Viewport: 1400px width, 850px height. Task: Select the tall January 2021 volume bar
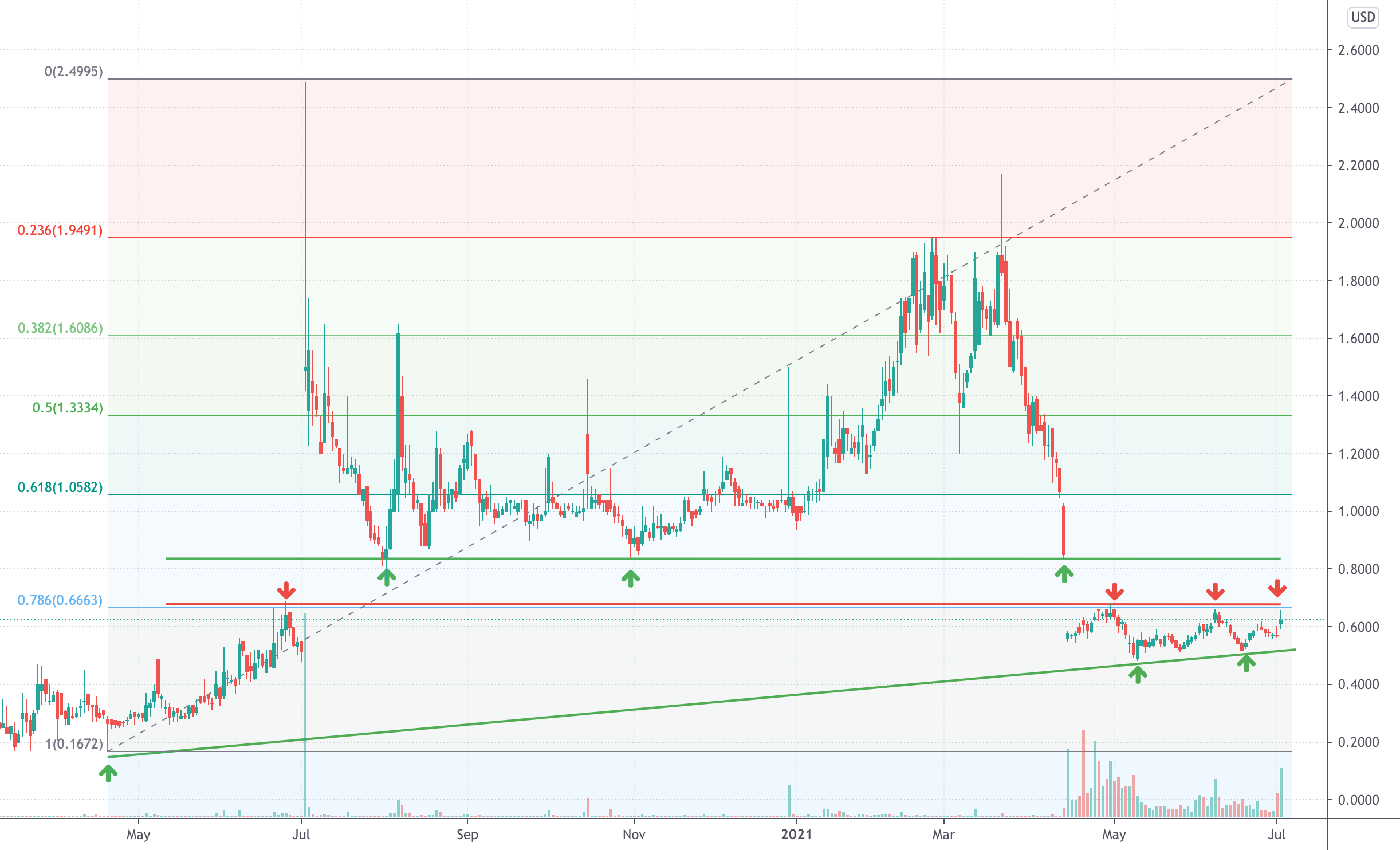click(x=789, y=801)
